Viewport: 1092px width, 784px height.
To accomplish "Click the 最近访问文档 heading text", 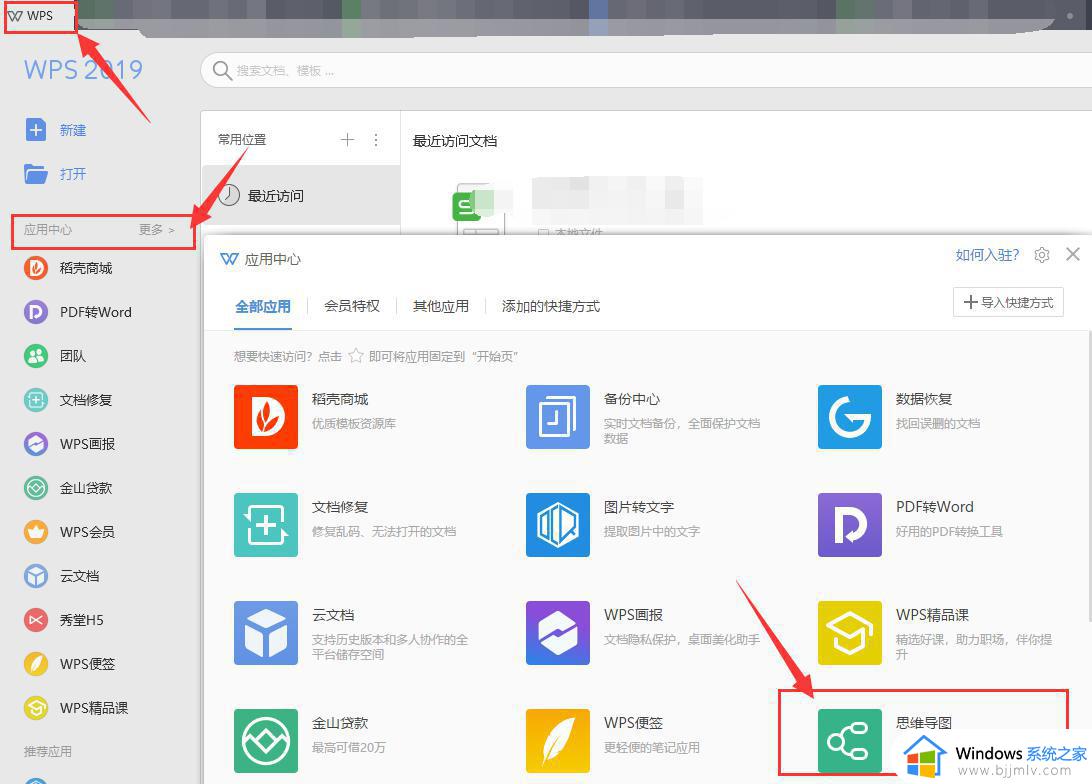I will tap(455, 141).
